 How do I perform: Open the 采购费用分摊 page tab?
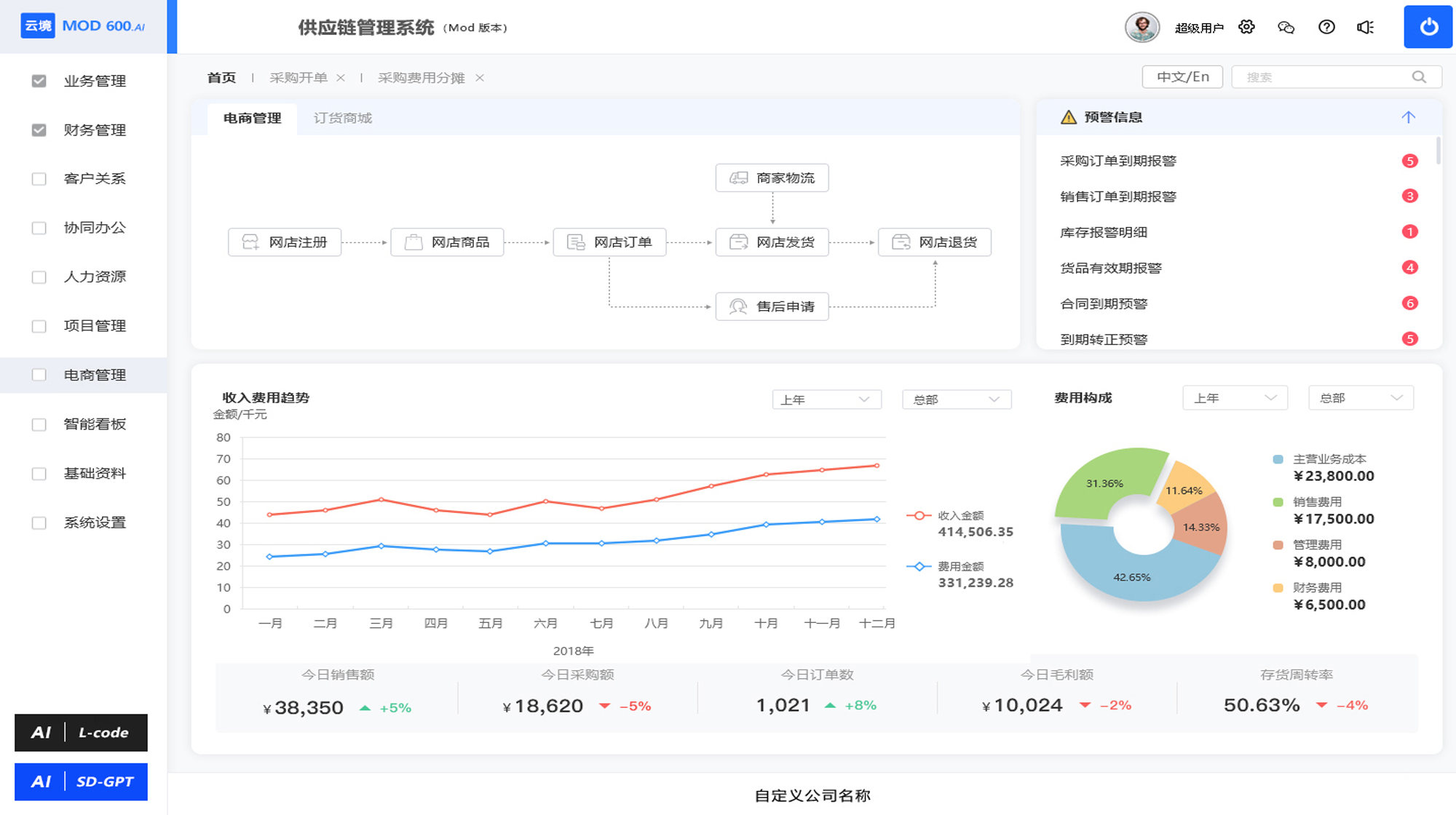point(421,78)
